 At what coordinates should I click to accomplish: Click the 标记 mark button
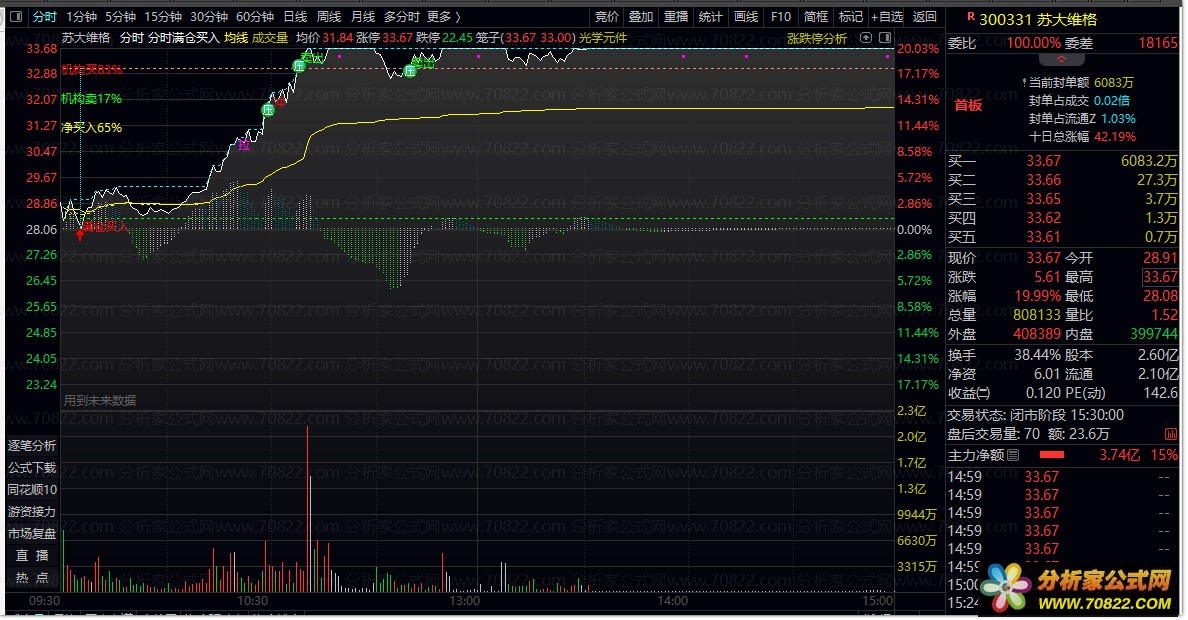[x=850, y=17]
